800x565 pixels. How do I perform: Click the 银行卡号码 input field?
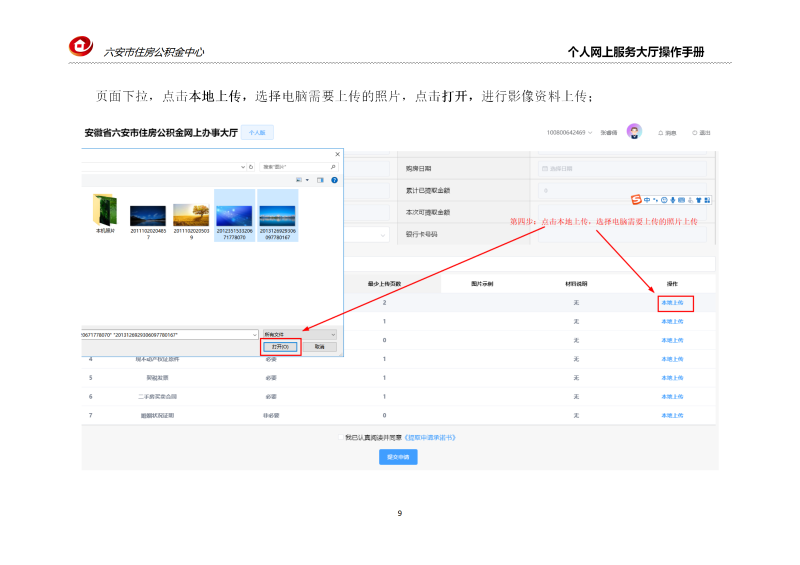[622, 234]
